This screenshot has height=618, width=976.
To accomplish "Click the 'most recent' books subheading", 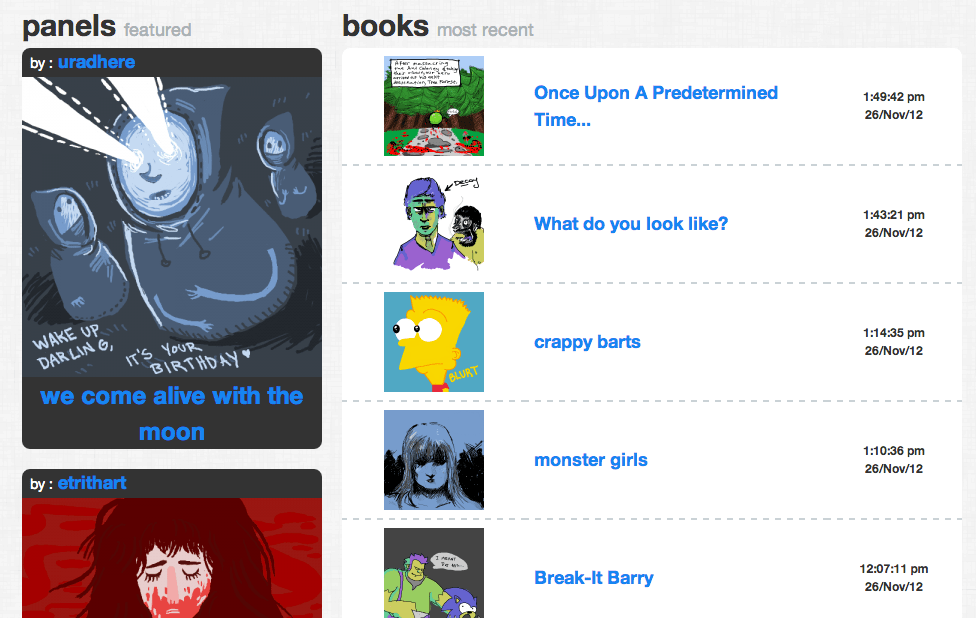I will pyautogui.click(x=485, y=30).
